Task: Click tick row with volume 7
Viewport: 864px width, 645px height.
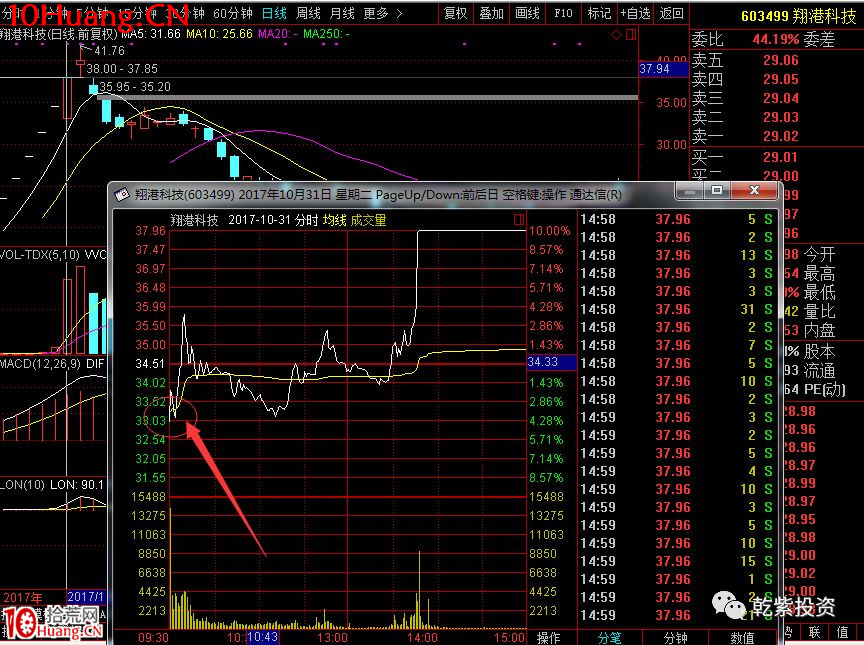Action: 677,345
